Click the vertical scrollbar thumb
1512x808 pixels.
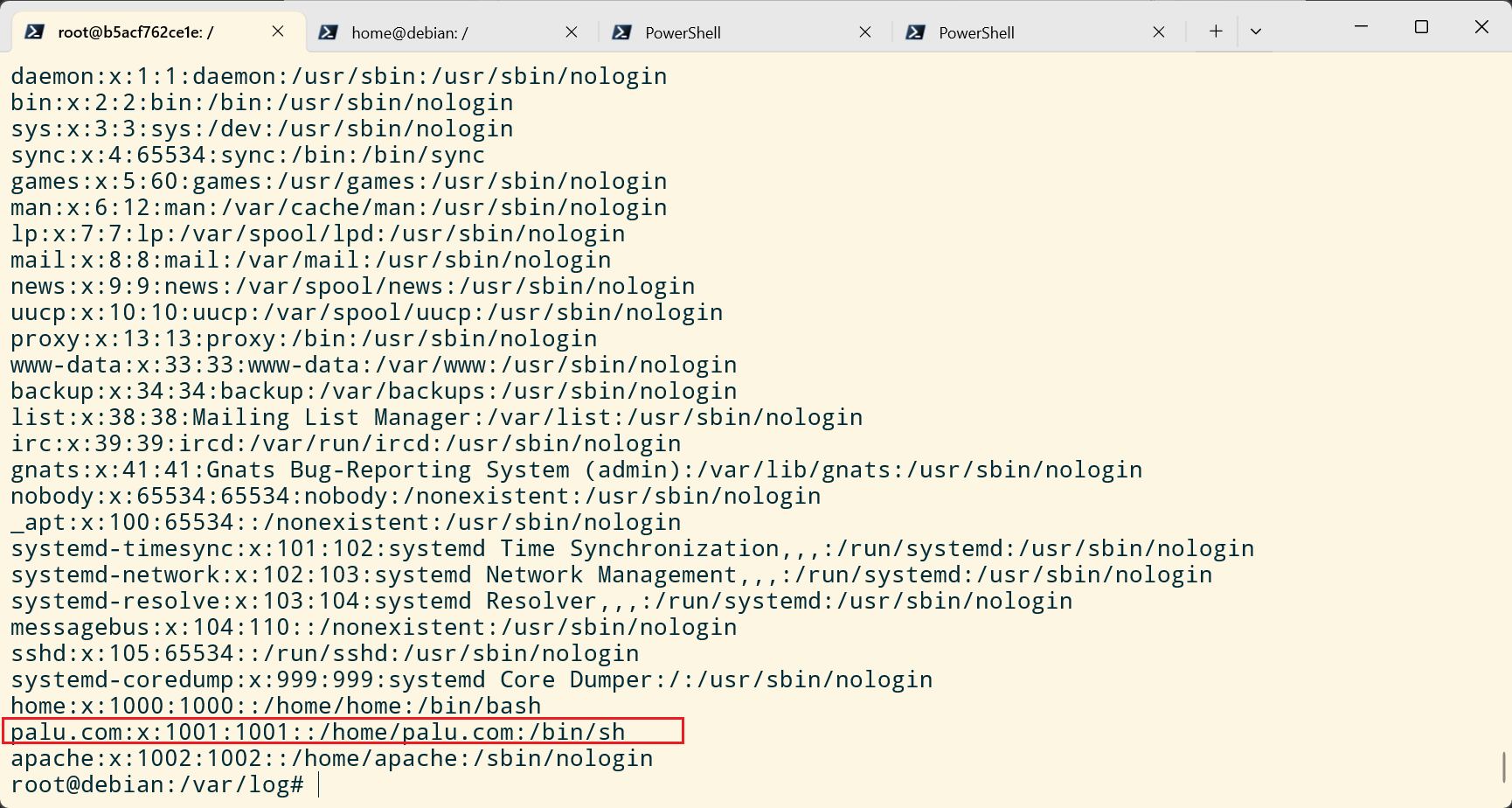[1505, 768]
